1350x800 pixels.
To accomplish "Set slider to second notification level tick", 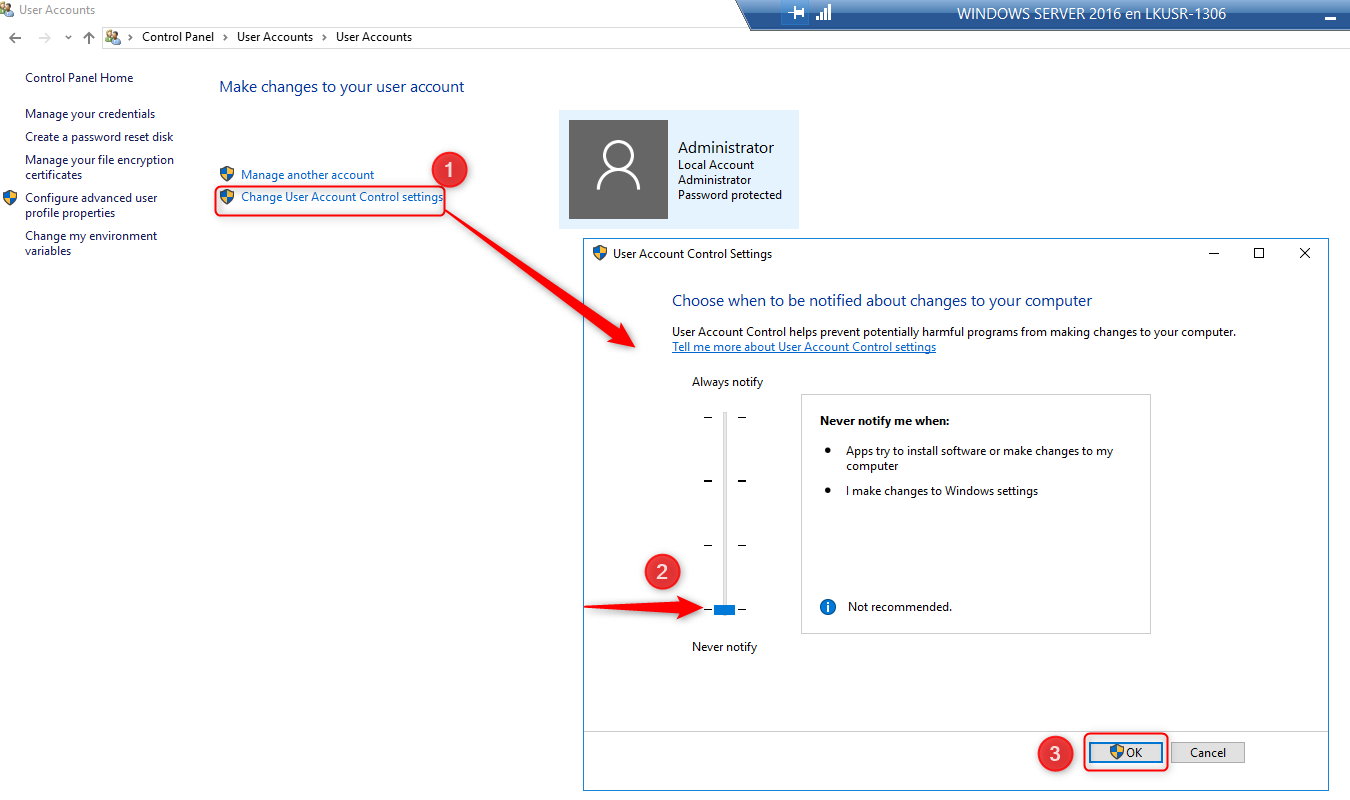I will pyautogui.click(x=724, y=481).
